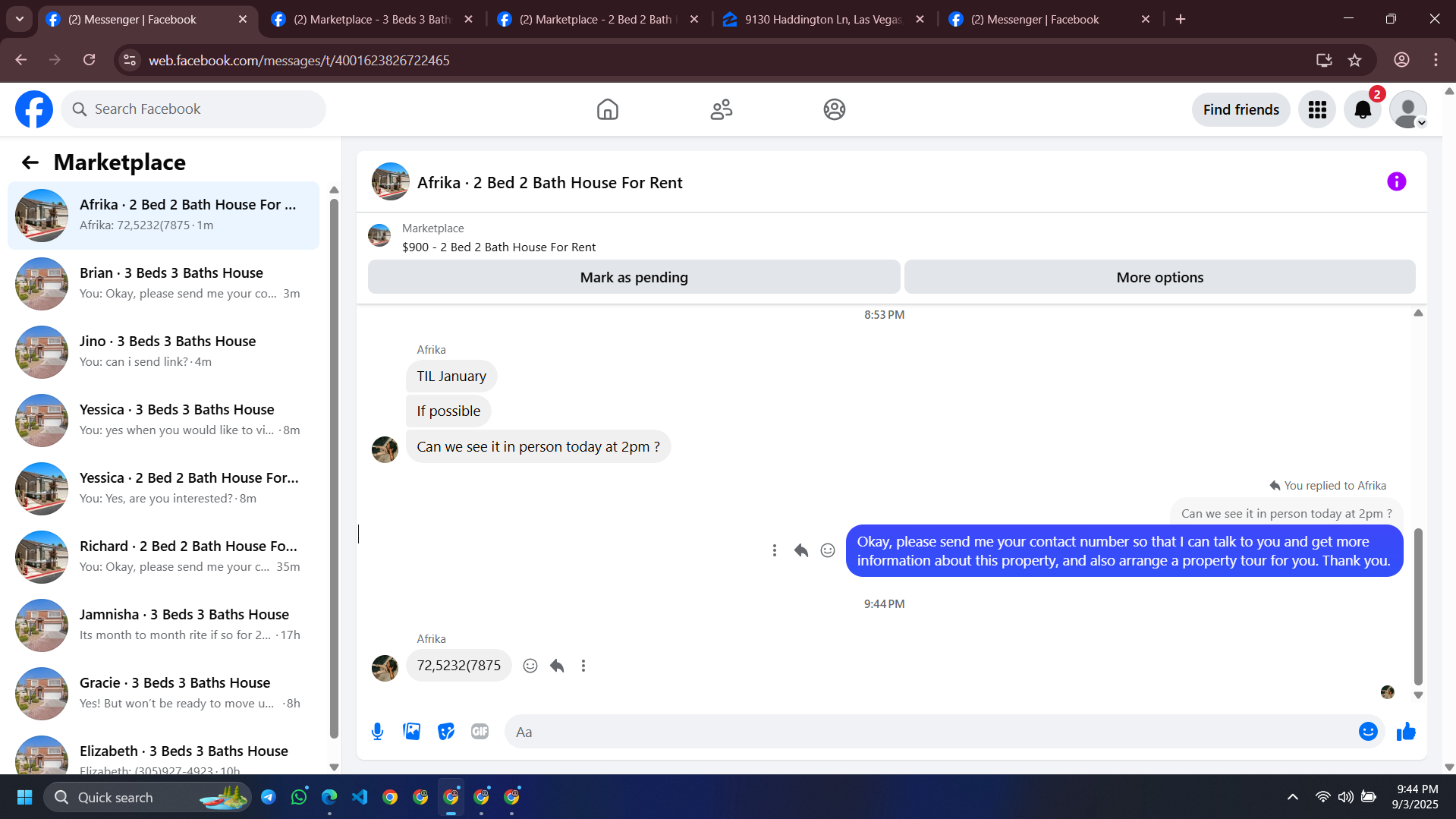Screen dimensions: 1456x819
Task: Switch to Marketplace 3 Beds 3 Bath tab
Action: click(x=371, y=20)
